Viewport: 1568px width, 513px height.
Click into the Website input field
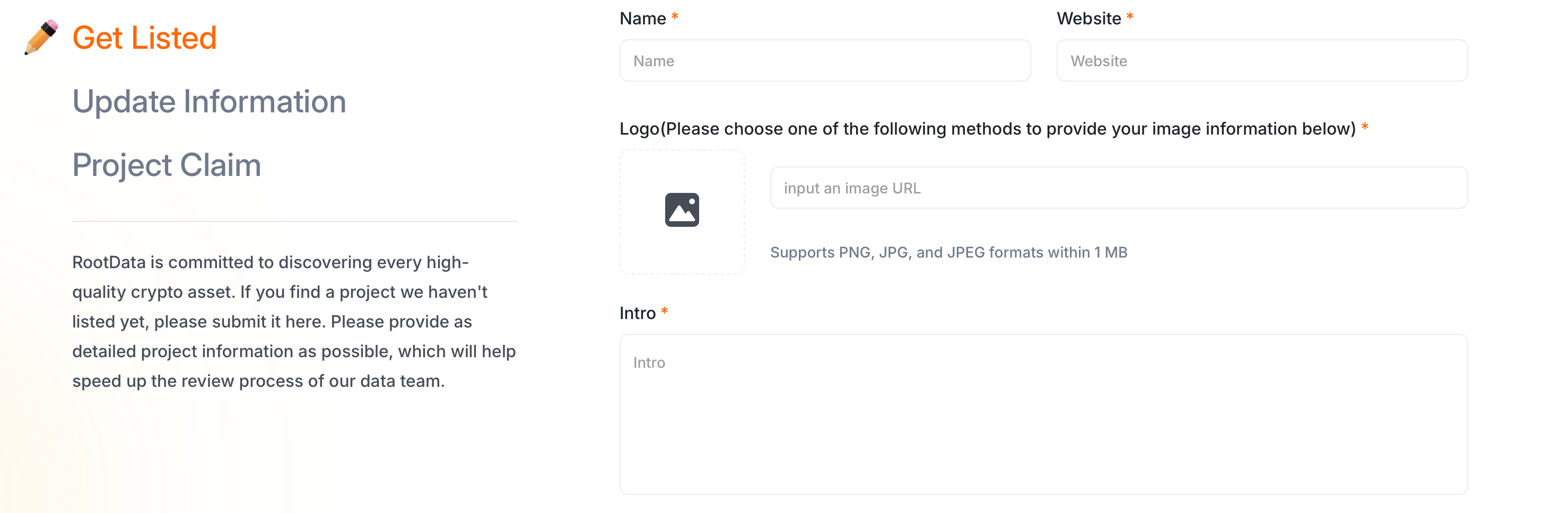click(x=1261, y=61)
